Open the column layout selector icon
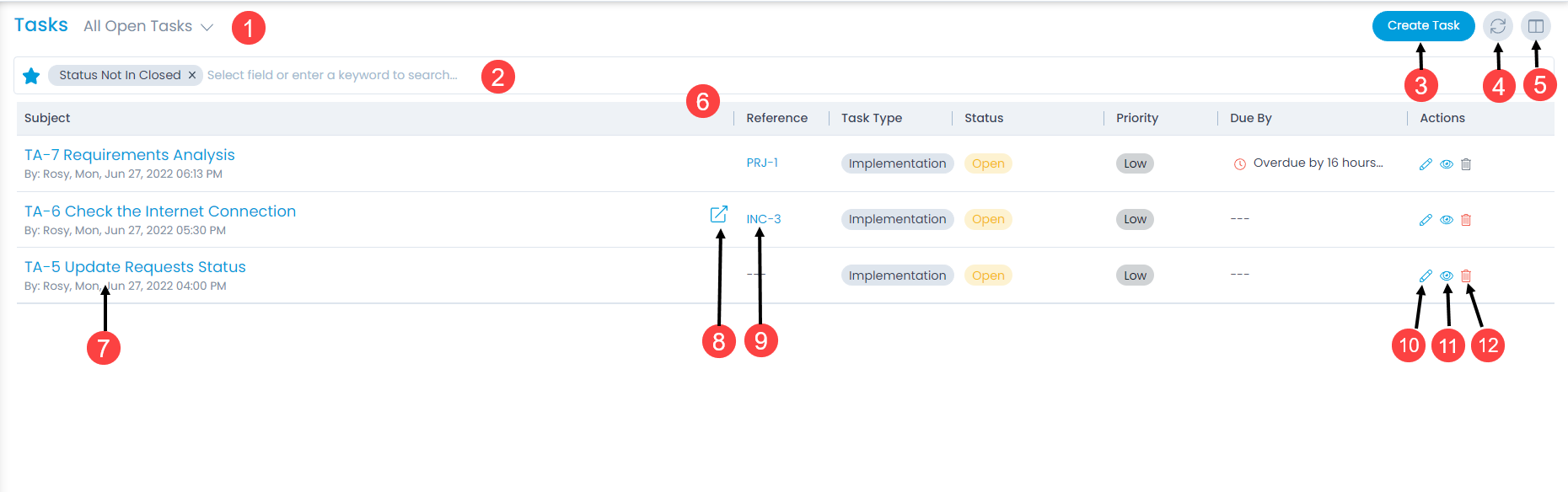 (x=1536, y=26)
